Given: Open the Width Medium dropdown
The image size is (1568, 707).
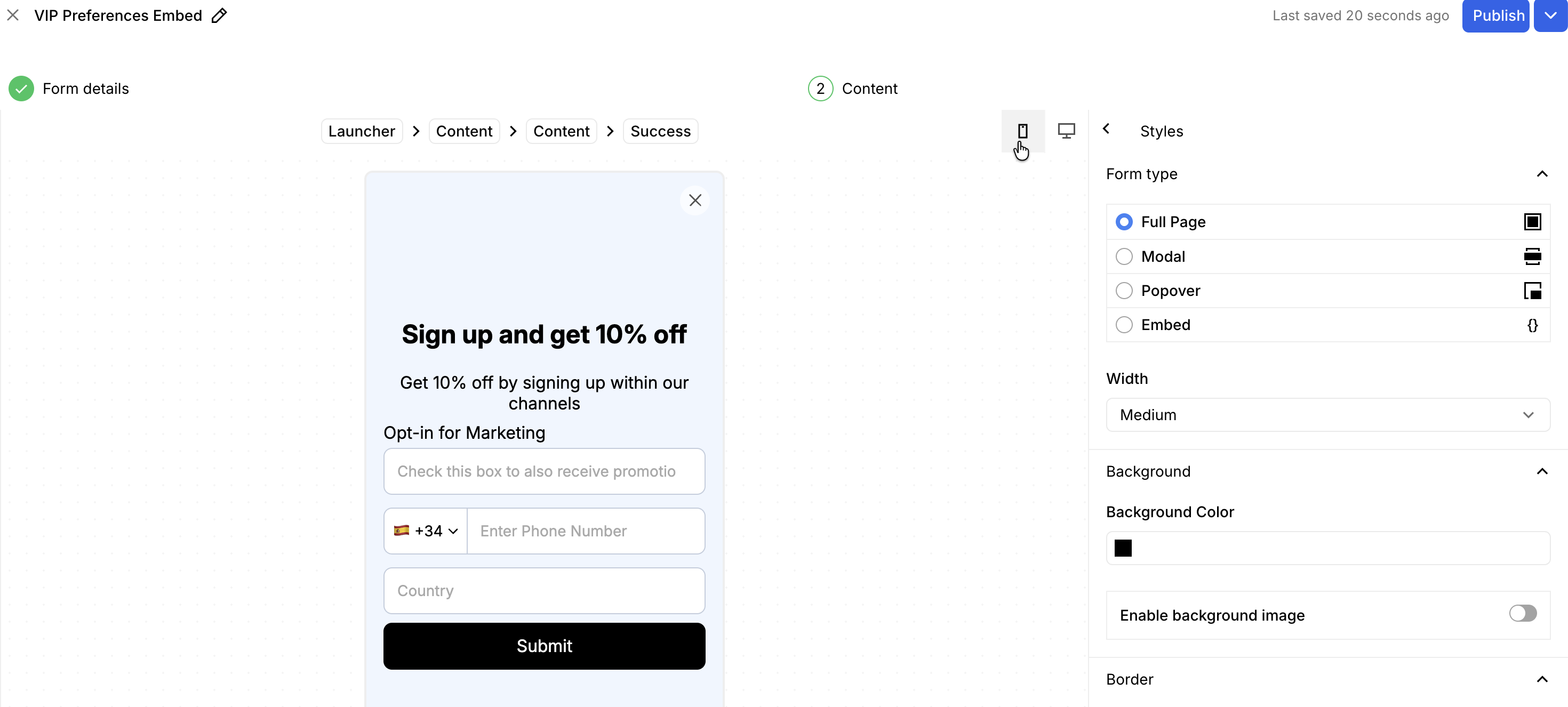Looking at the screenshot, I should [x=1327, y=415].
